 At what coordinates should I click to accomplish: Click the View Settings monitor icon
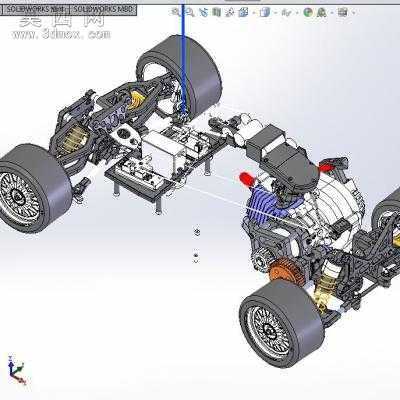tap(343, 13)
